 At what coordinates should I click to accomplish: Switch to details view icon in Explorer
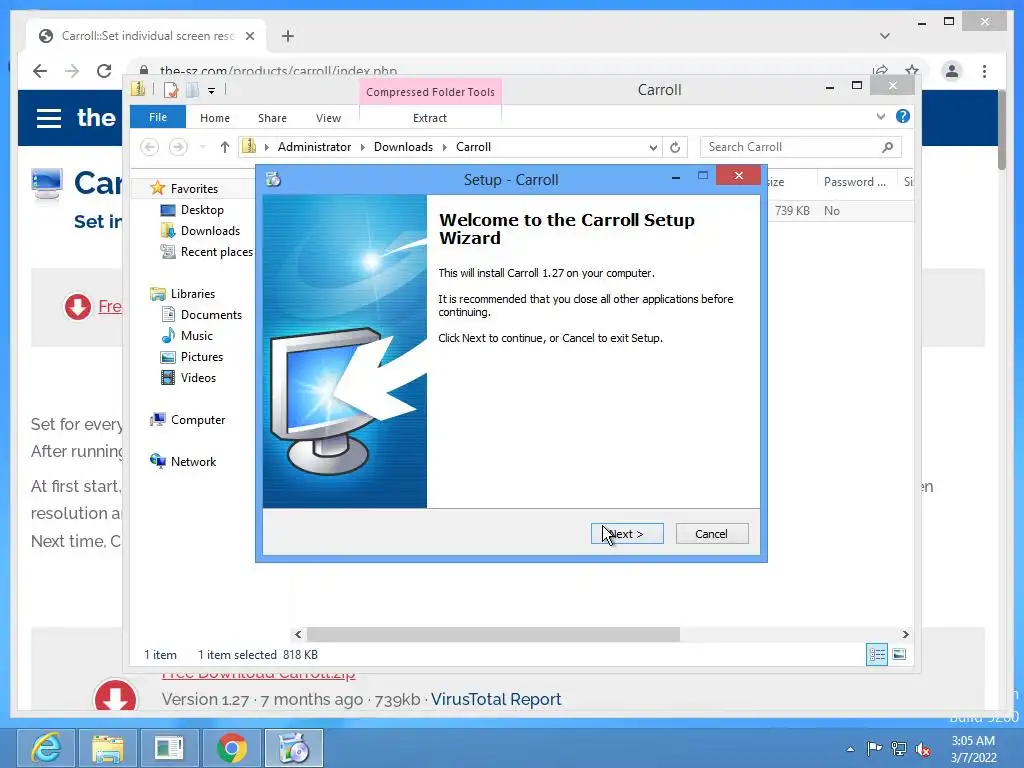click(876, 654)
